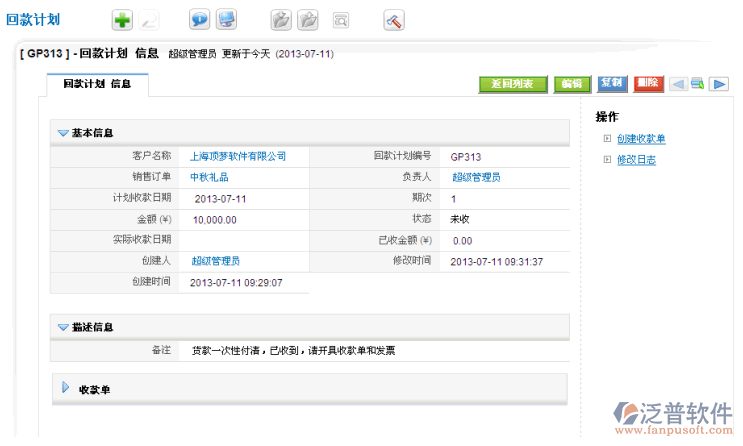Click the computer monitor toolbar icon
743x446 pixels.
227,20
